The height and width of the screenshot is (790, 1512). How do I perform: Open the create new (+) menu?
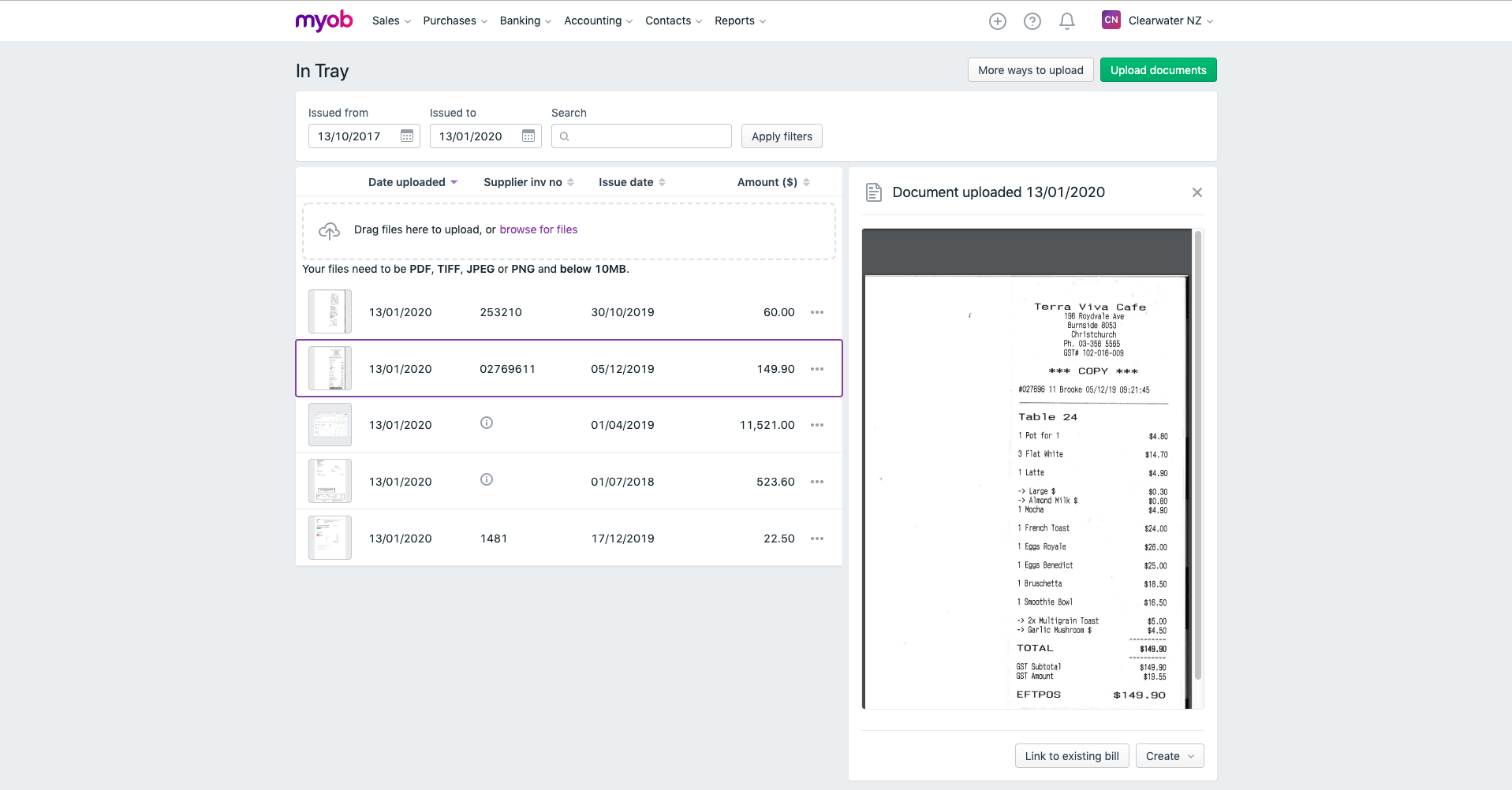997,20
